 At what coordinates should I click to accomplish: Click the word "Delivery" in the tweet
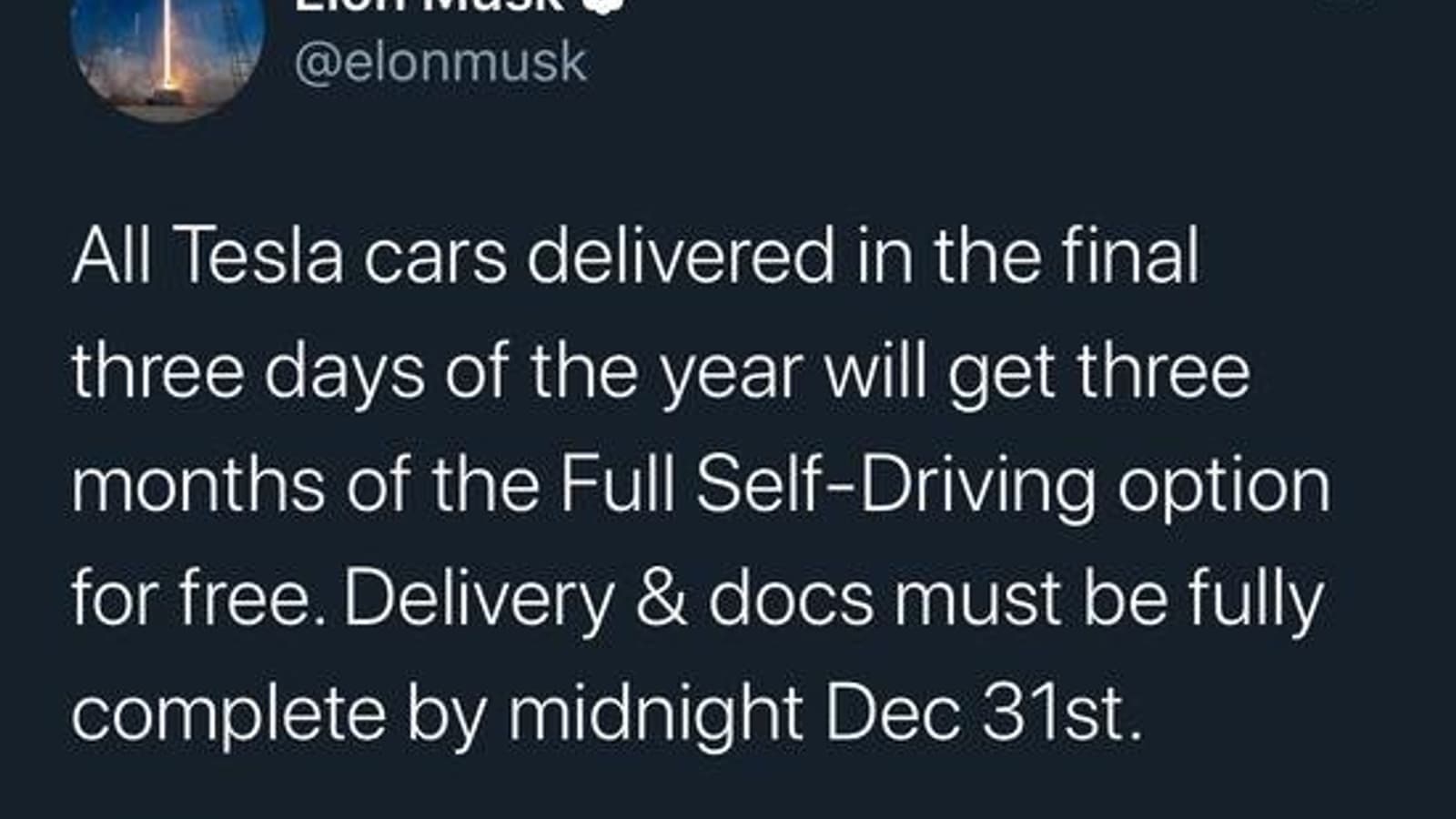479,599
